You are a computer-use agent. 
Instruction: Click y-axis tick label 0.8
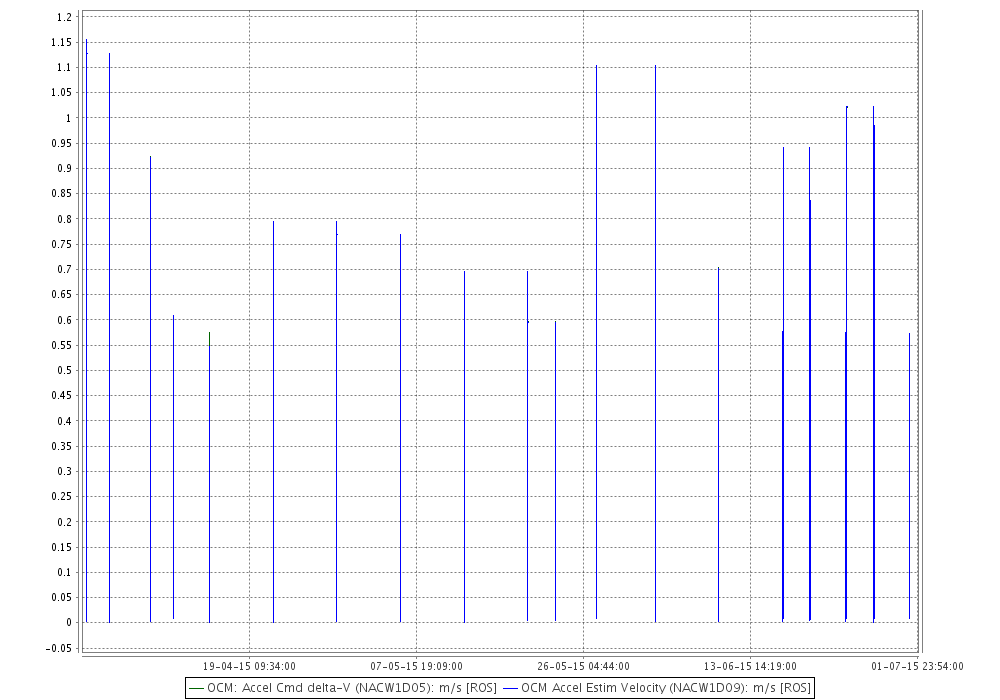[x=64, y=219]
